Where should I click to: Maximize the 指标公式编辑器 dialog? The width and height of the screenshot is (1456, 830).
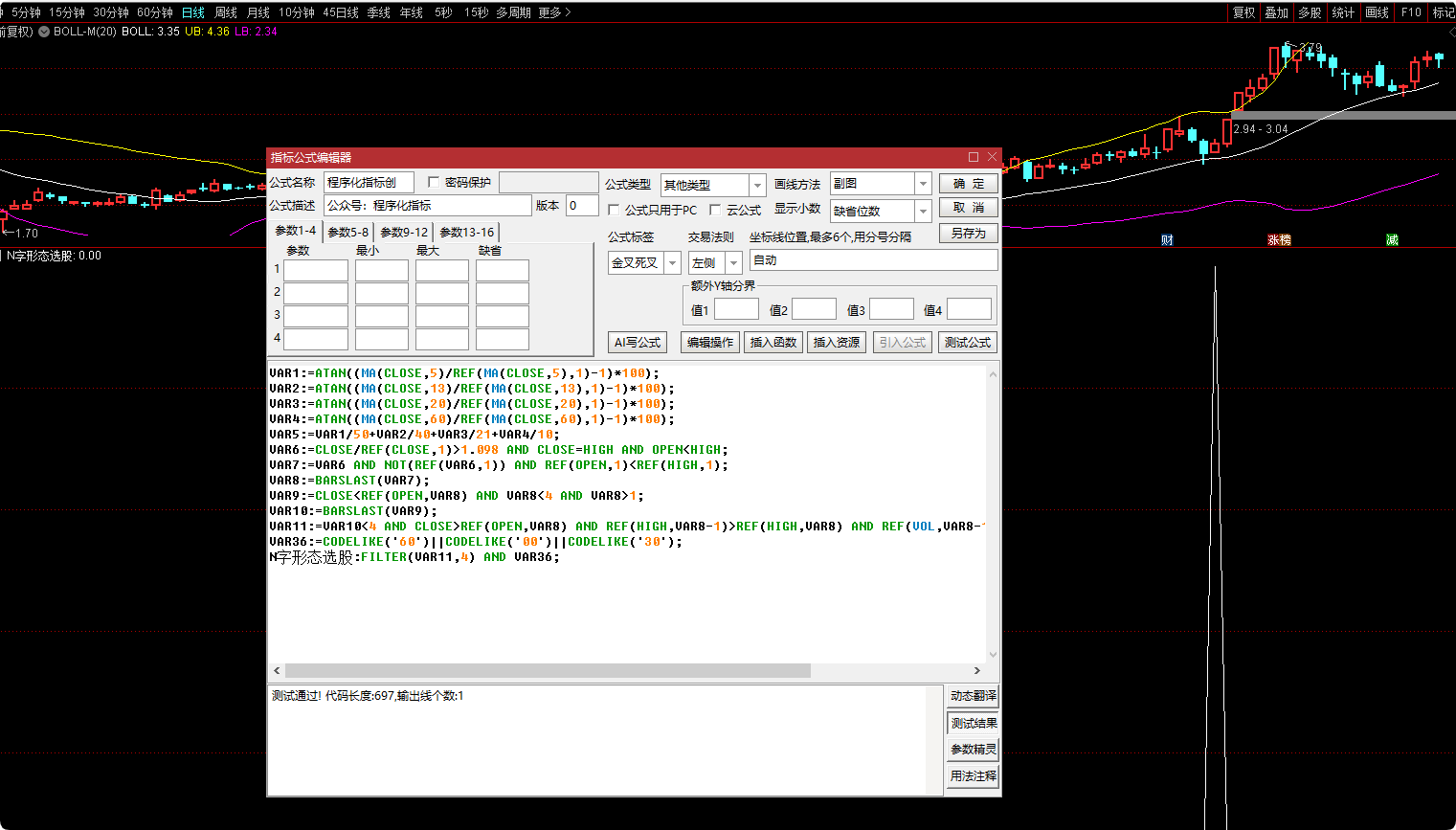point(974,157)
